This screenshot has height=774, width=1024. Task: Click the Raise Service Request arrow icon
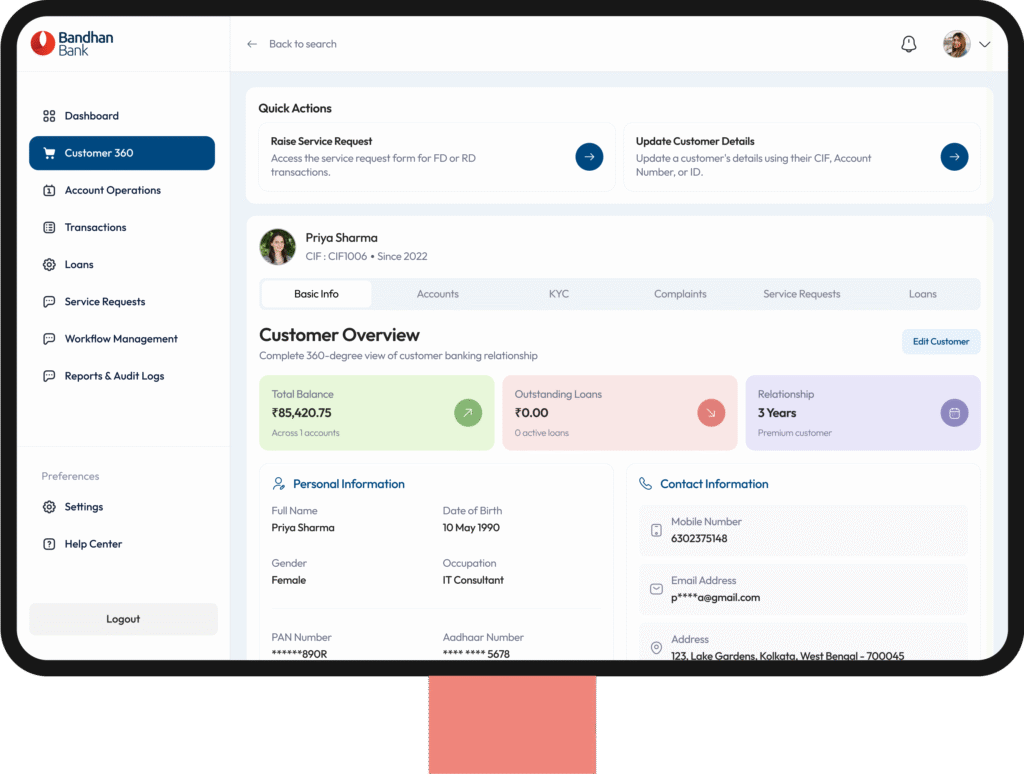click(x=589, y=157)
